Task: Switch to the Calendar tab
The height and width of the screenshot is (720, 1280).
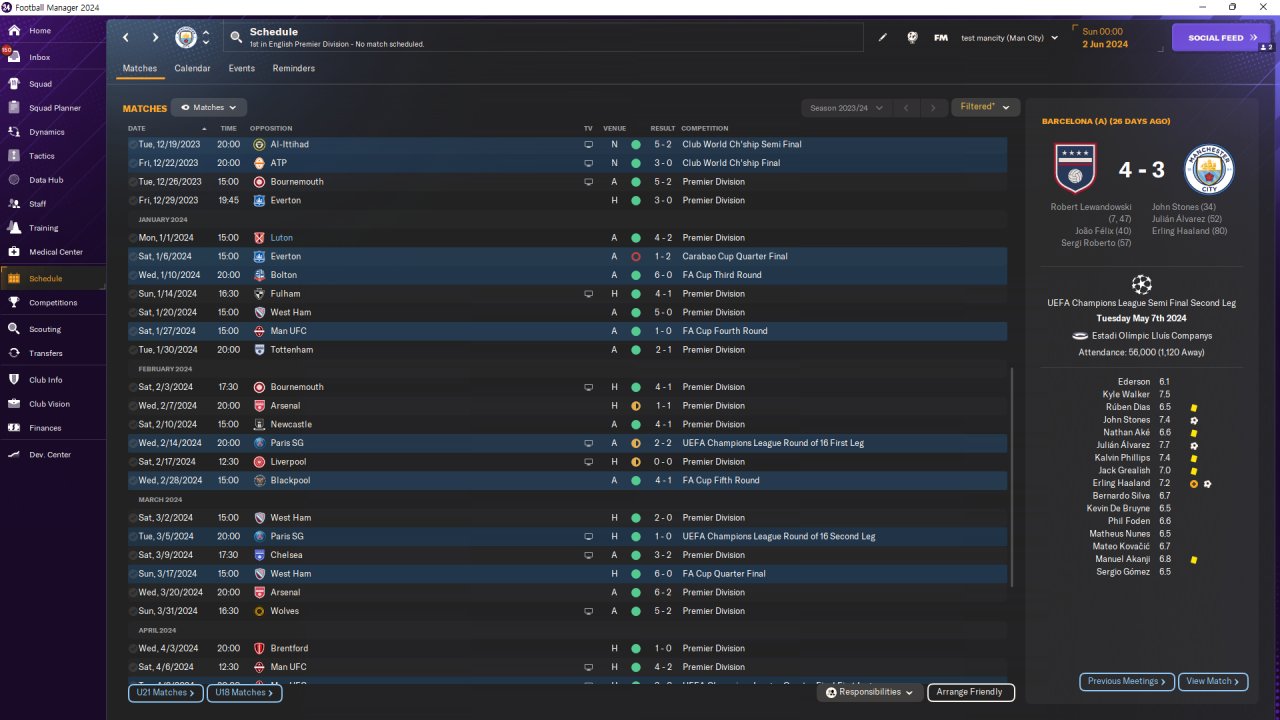Action: coord(192,69)
